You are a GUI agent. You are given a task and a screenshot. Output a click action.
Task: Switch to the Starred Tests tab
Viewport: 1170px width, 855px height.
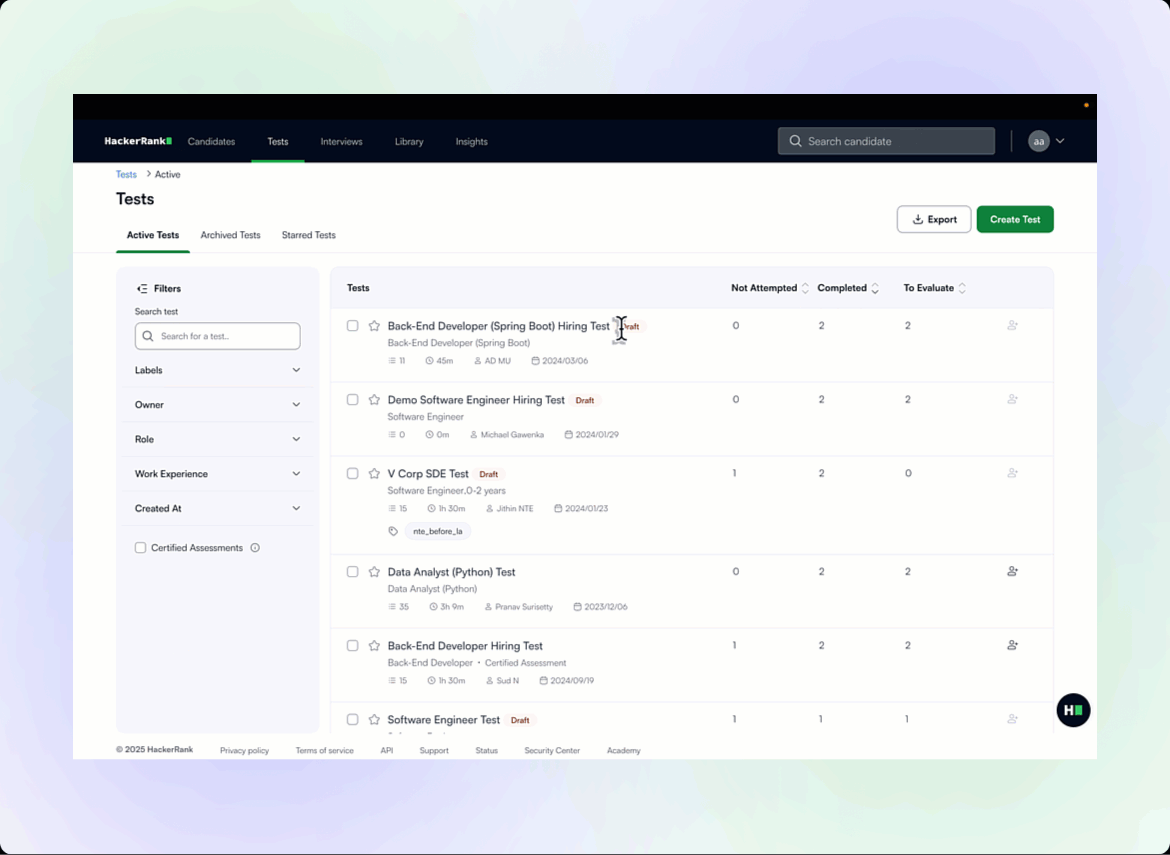(x=308, y=235)
